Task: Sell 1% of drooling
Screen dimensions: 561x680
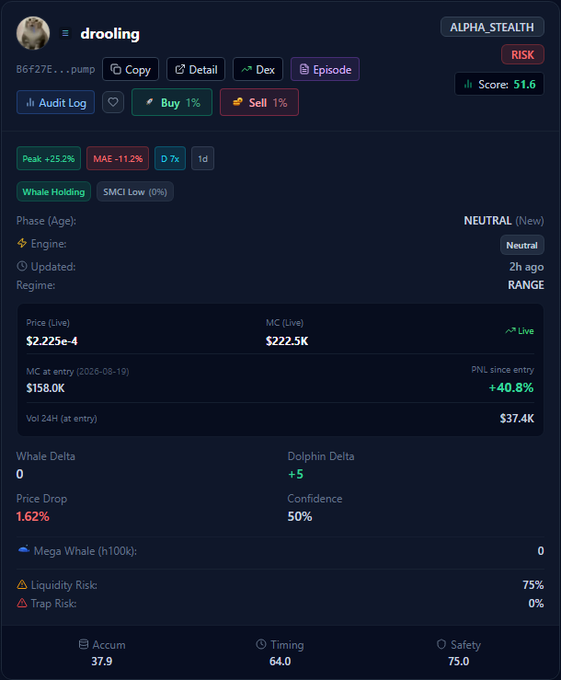Action: (259, 102)
